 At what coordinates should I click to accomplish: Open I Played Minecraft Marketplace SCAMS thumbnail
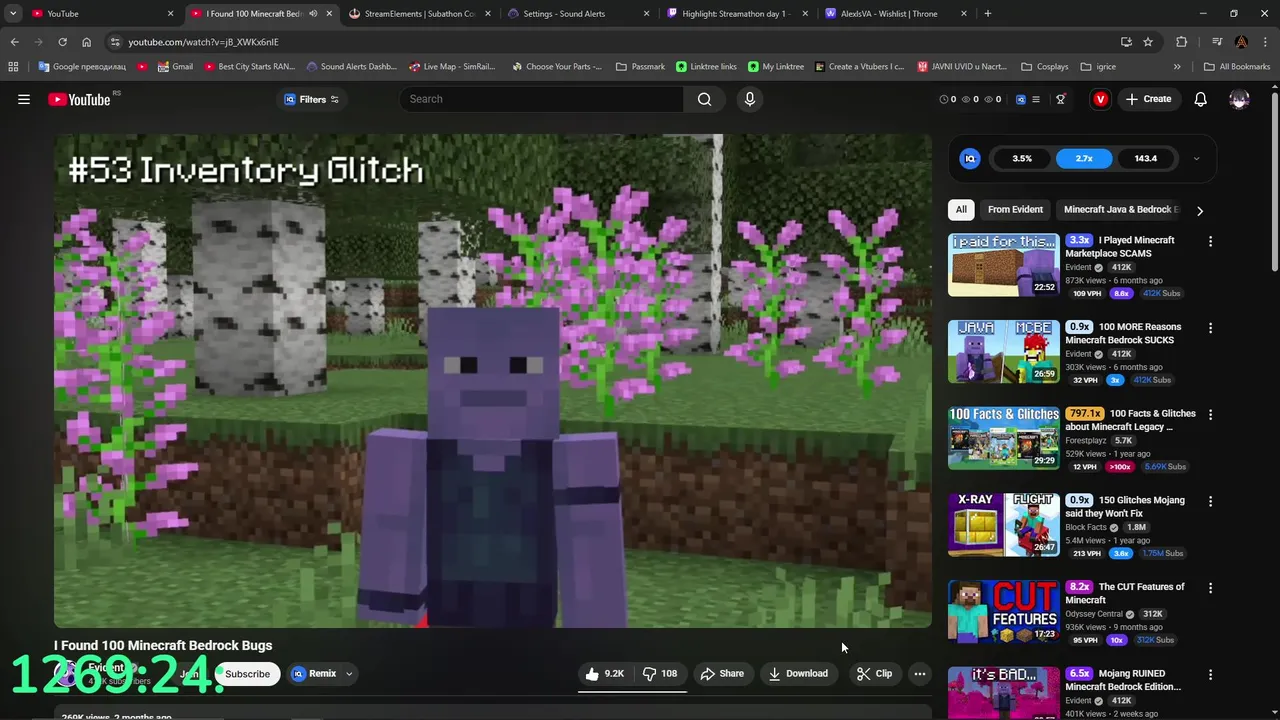coord(1004,265)
